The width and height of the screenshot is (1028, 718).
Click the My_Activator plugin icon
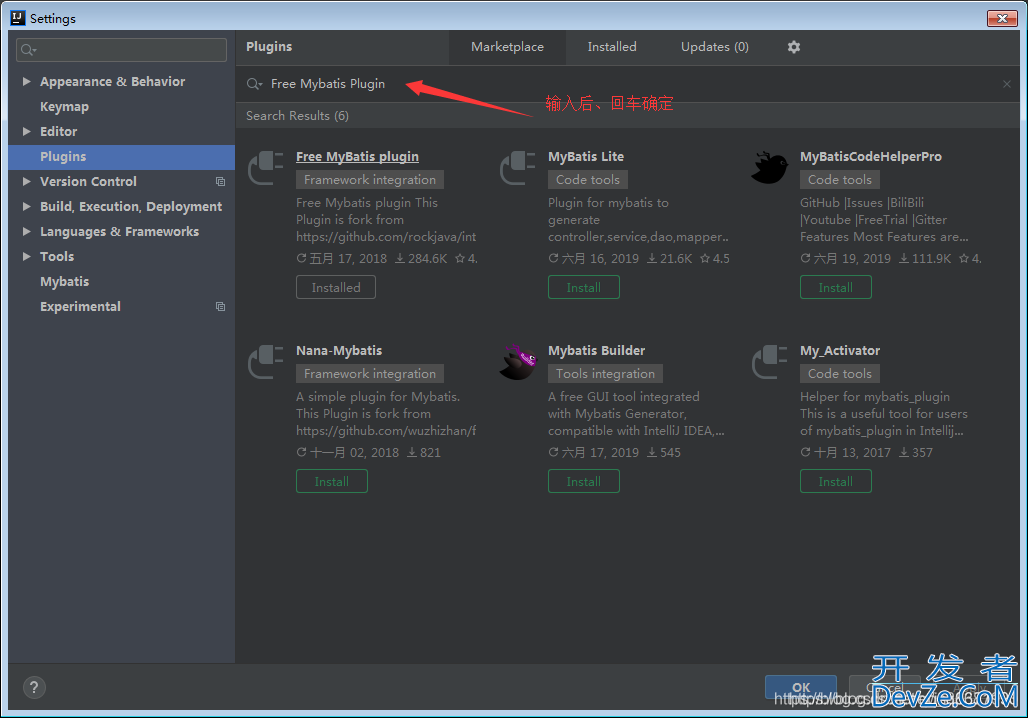pyautogui.click(x=770, y=362)
